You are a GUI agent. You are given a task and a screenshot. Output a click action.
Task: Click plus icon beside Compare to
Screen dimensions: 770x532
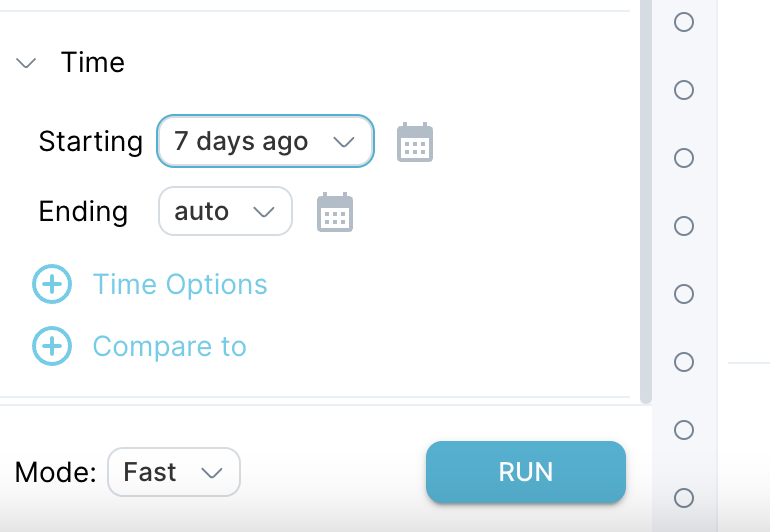click(x=52, y=346)
